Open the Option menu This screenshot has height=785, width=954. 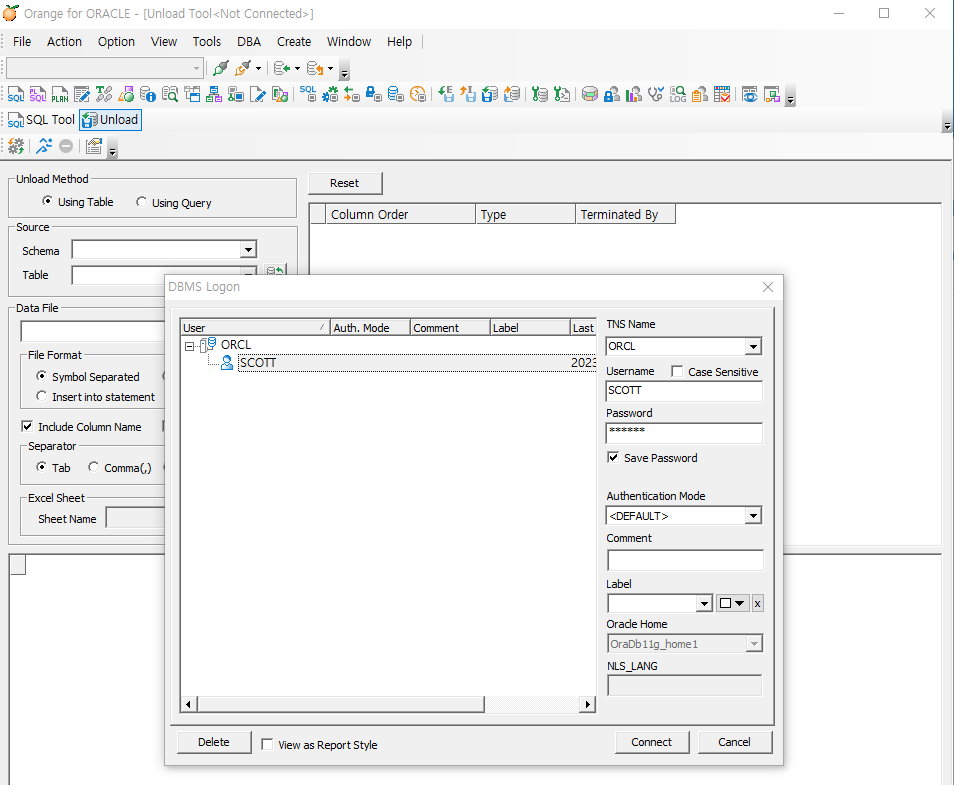[116, 41]
